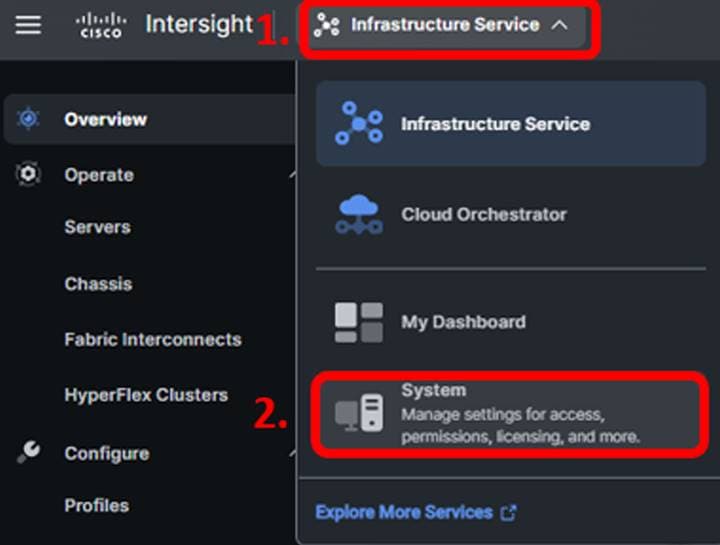
Task: Click the Configure wrench icon
Action: 28,452
